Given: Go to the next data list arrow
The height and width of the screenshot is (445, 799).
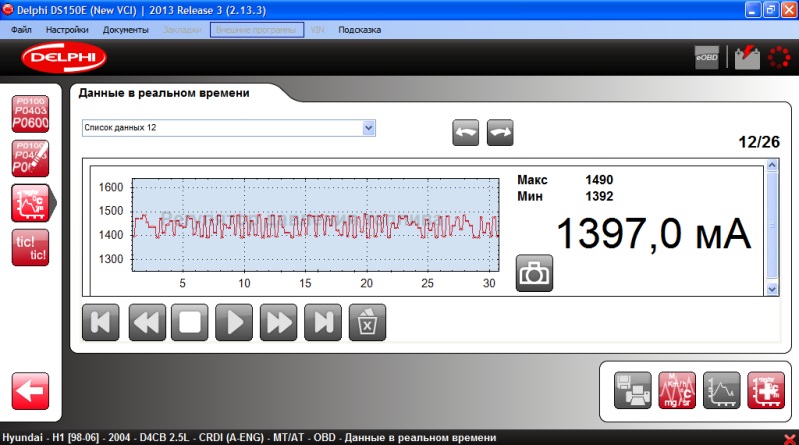Looking at the screenshot, I should pyautogui.click(x=500, y=133).
